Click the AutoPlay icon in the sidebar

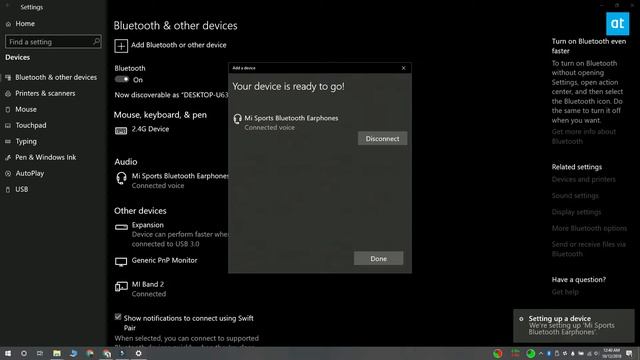tap(8, 173)
